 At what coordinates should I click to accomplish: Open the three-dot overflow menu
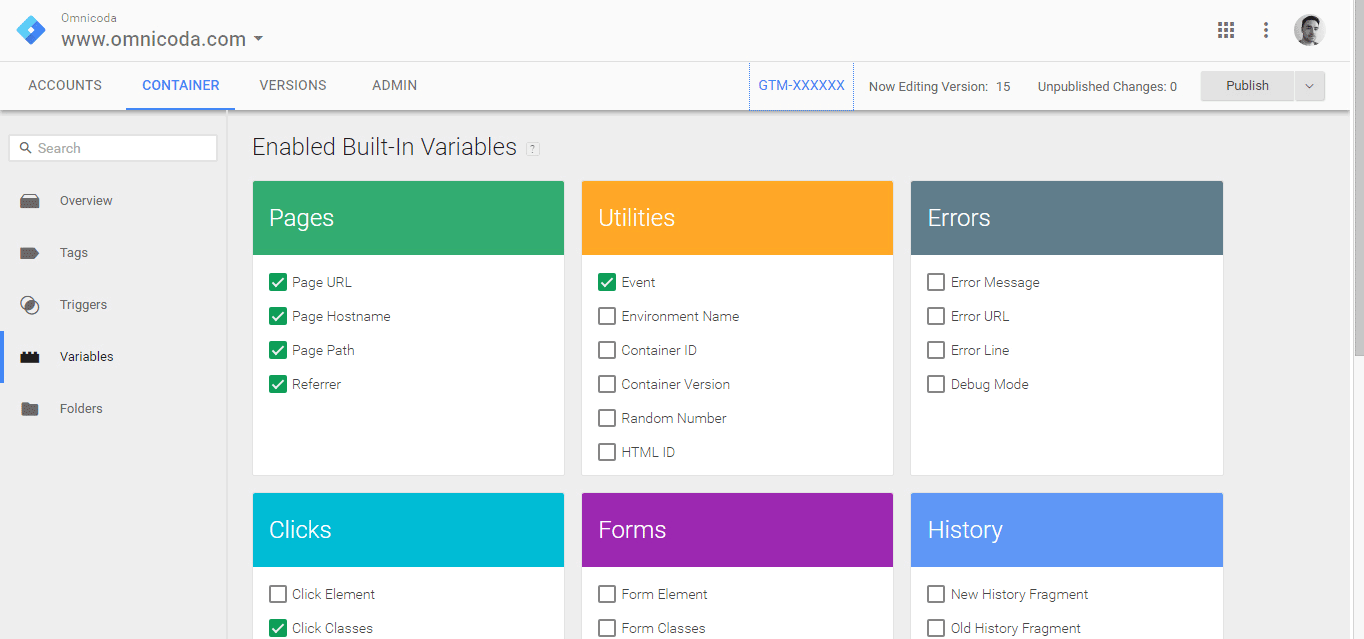(1266, 30)
